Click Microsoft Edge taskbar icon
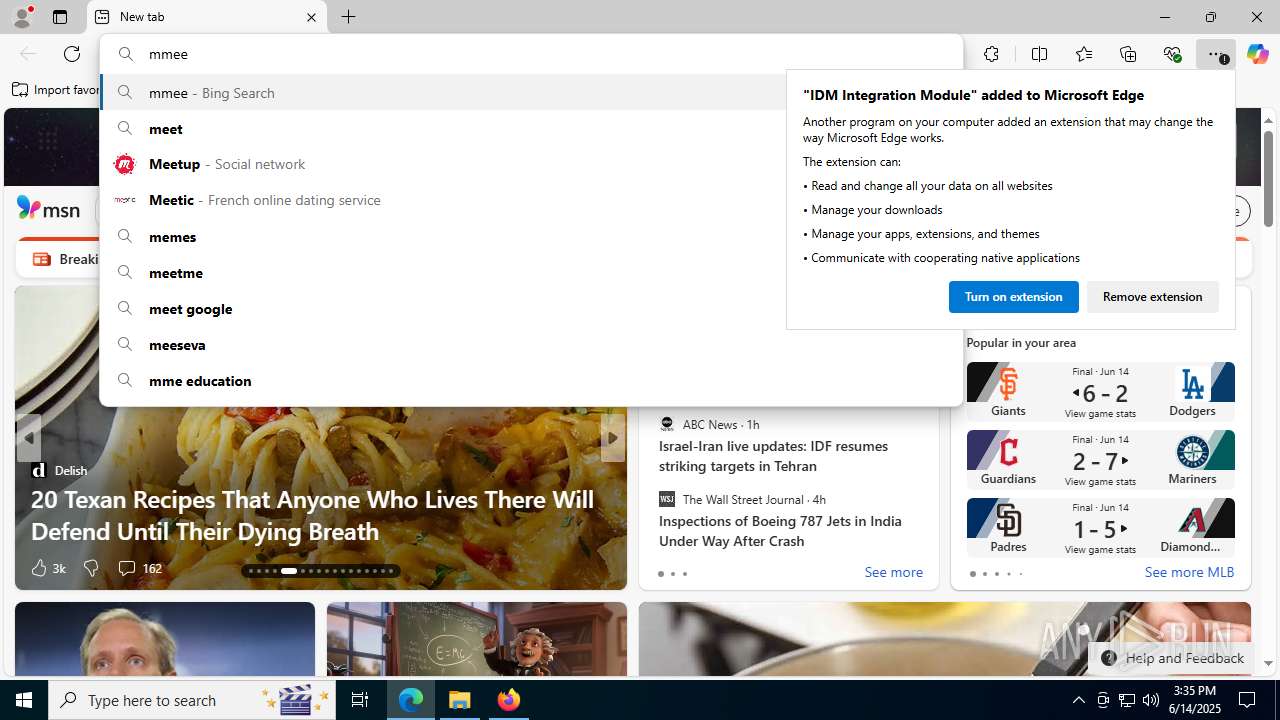 (x=411, y=700)
